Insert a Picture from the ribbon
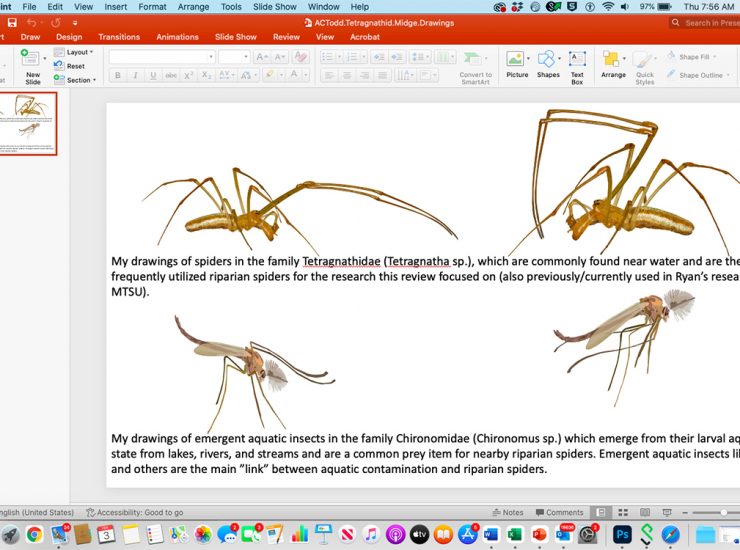740x550 pixels. pos(517,64)
